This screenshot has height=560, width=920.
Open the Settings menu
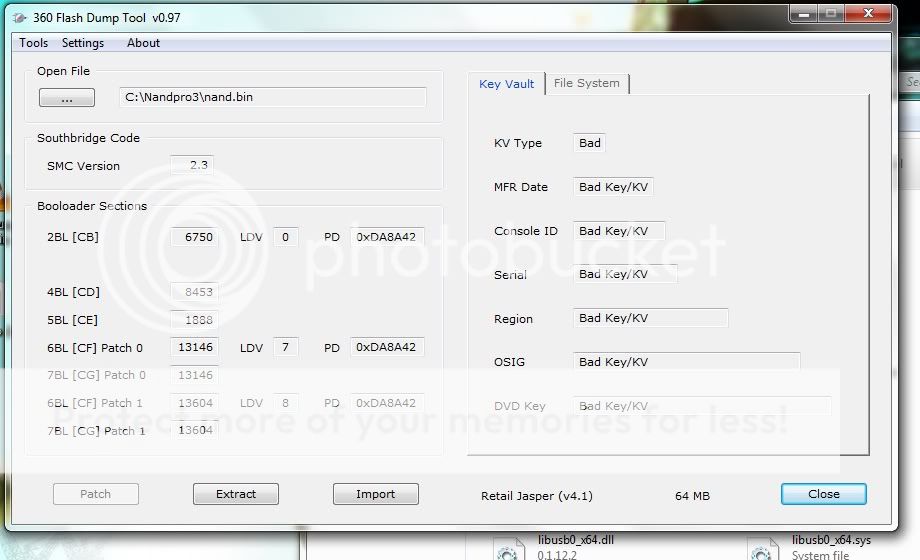pos(83,43)
